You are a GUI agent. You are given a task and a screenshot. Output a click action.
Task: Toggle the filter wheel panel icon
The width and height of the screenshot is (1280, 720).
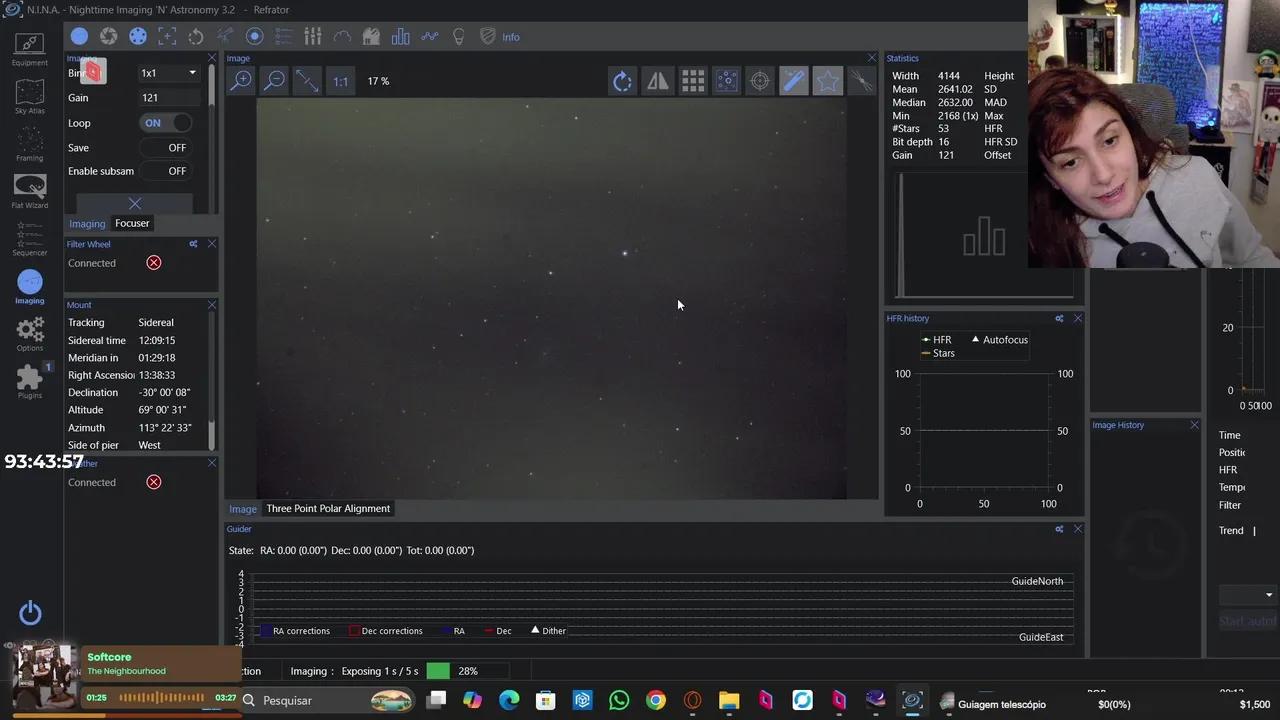point(138,37)
